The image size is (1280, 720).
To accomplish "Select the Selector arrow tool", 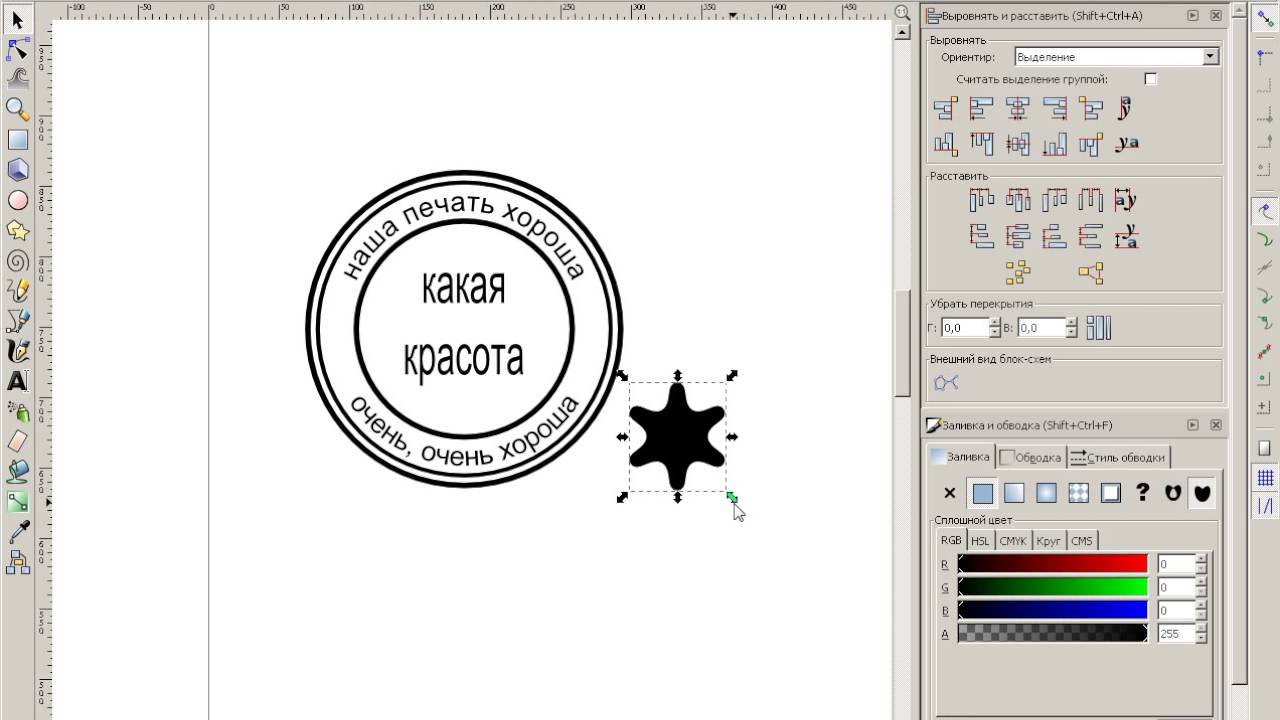I will (x=17, y=19).
